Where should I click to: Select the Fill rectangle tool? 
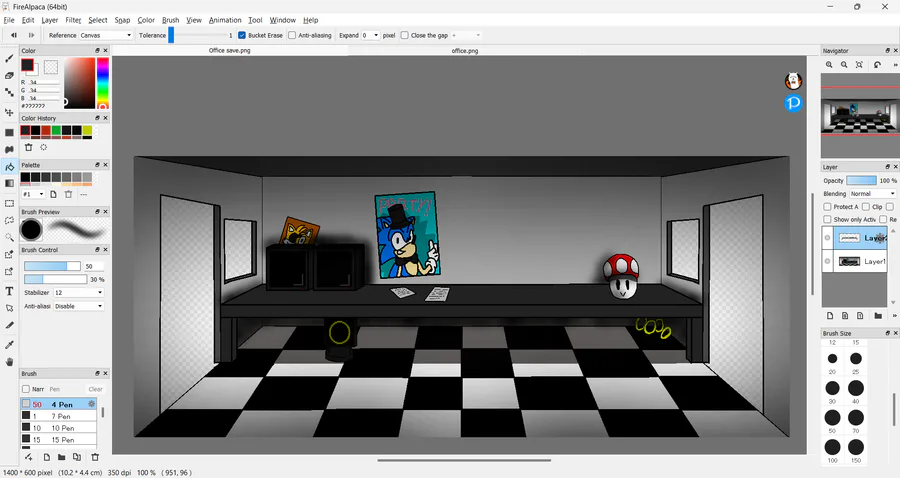coord(9,133)
